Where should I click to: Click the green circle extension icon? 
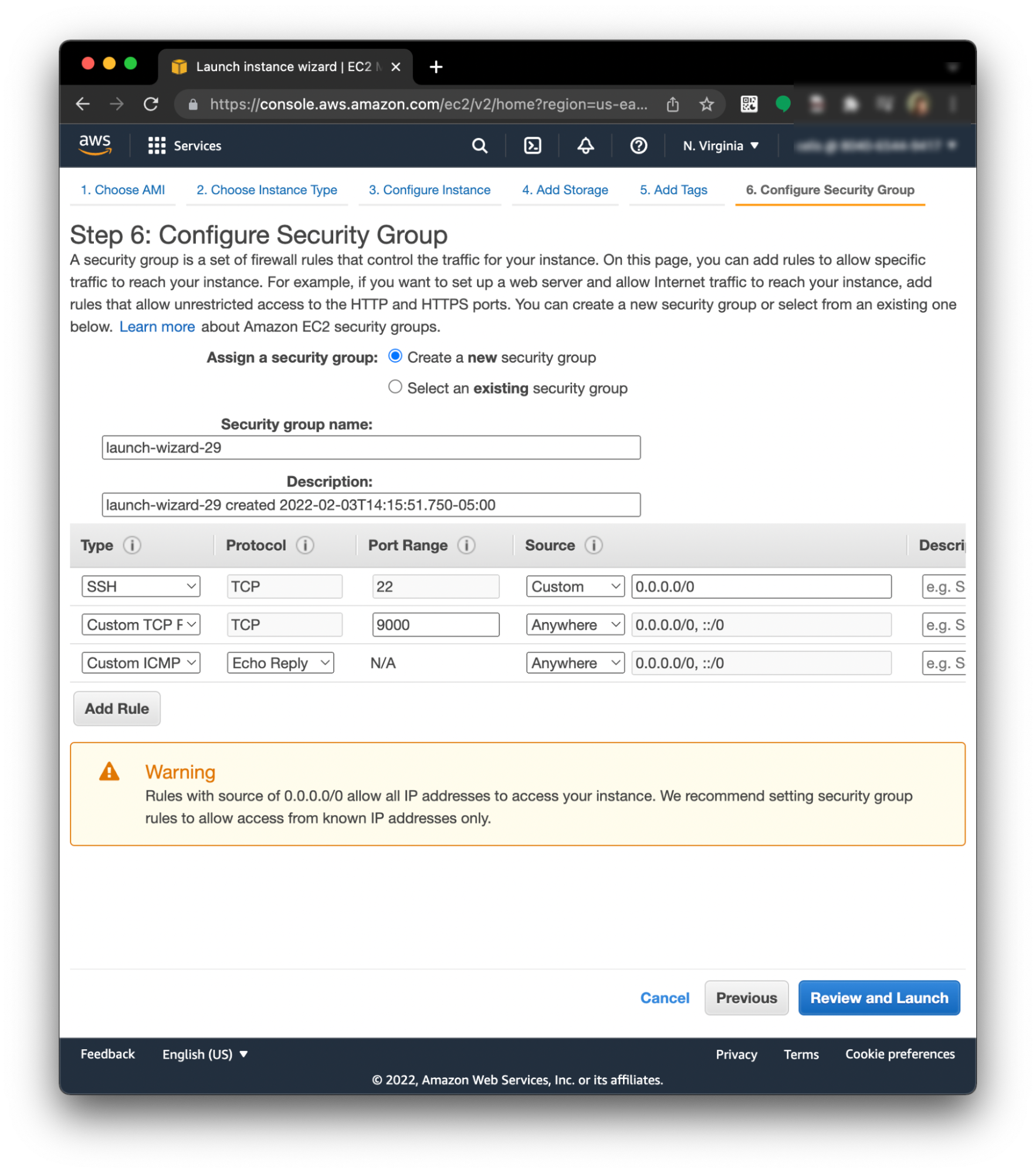point(783,104)
